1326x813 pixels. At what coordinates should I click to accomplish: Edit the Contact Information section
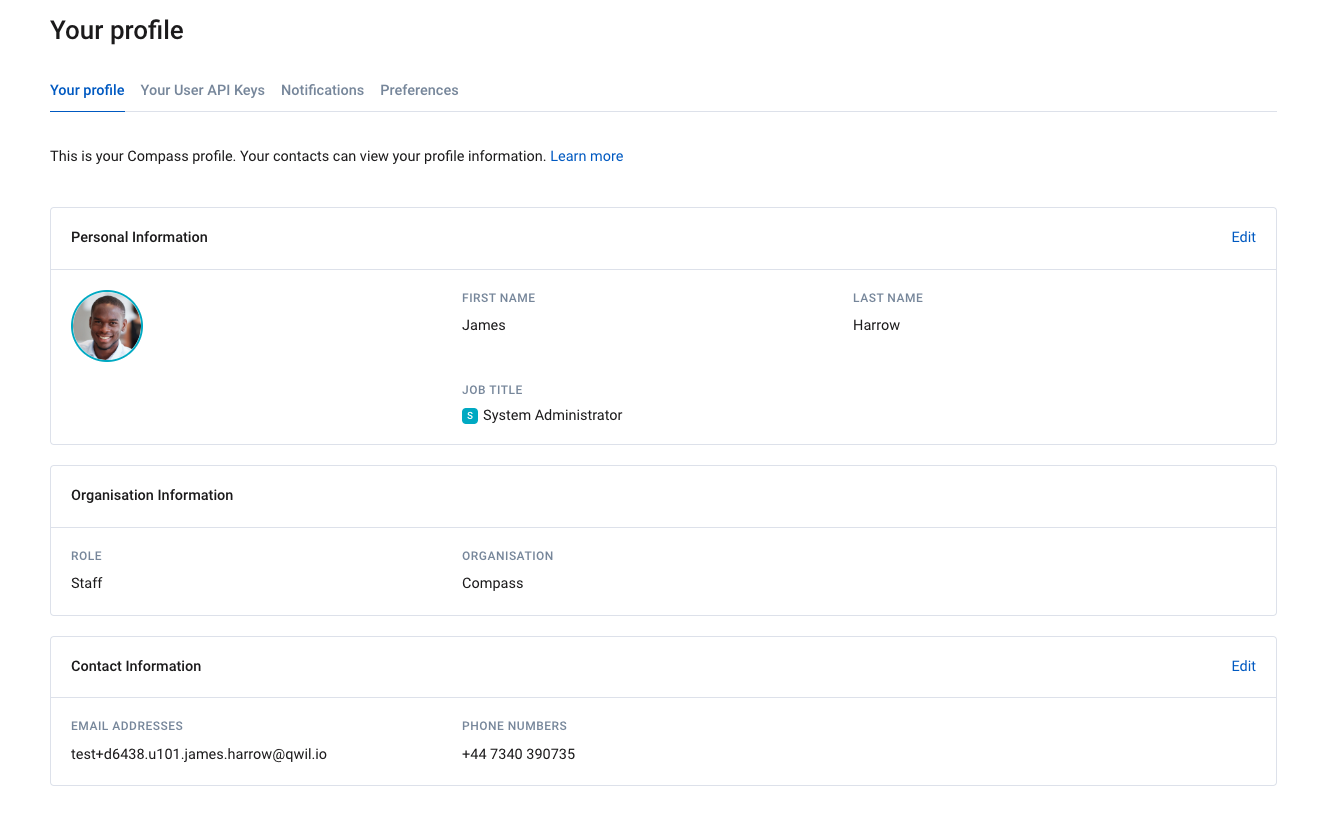coord(1243,666)
